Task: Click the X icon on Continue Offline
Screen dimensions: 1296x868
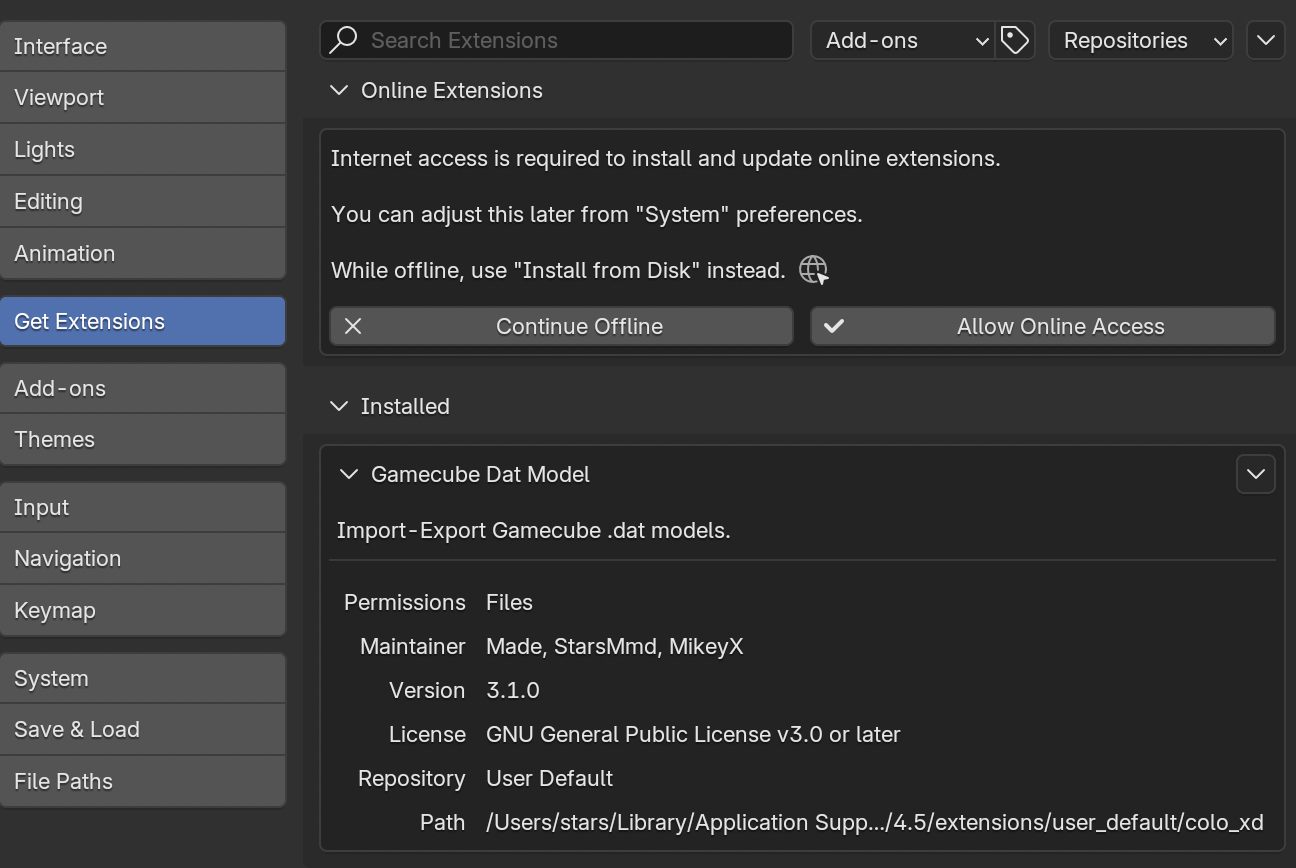Action: (x=352, y=326)
